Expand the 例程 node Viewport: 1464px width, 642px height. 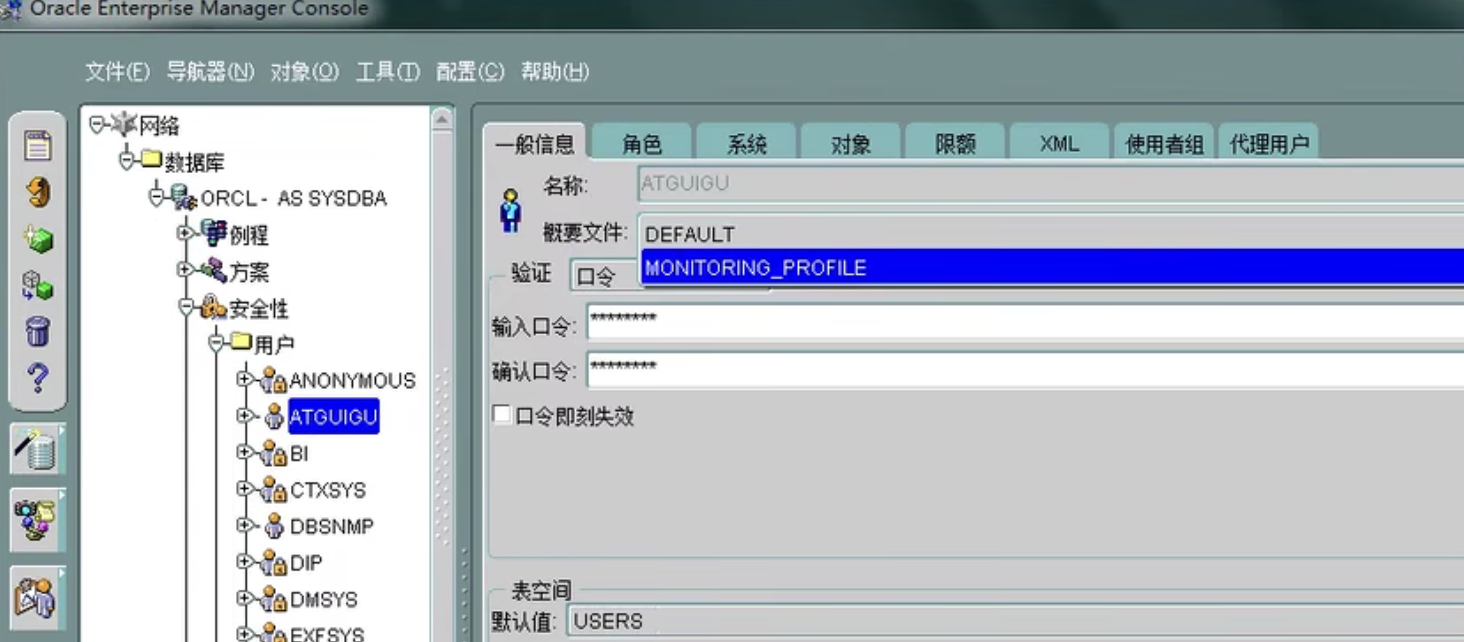(185, 233)
